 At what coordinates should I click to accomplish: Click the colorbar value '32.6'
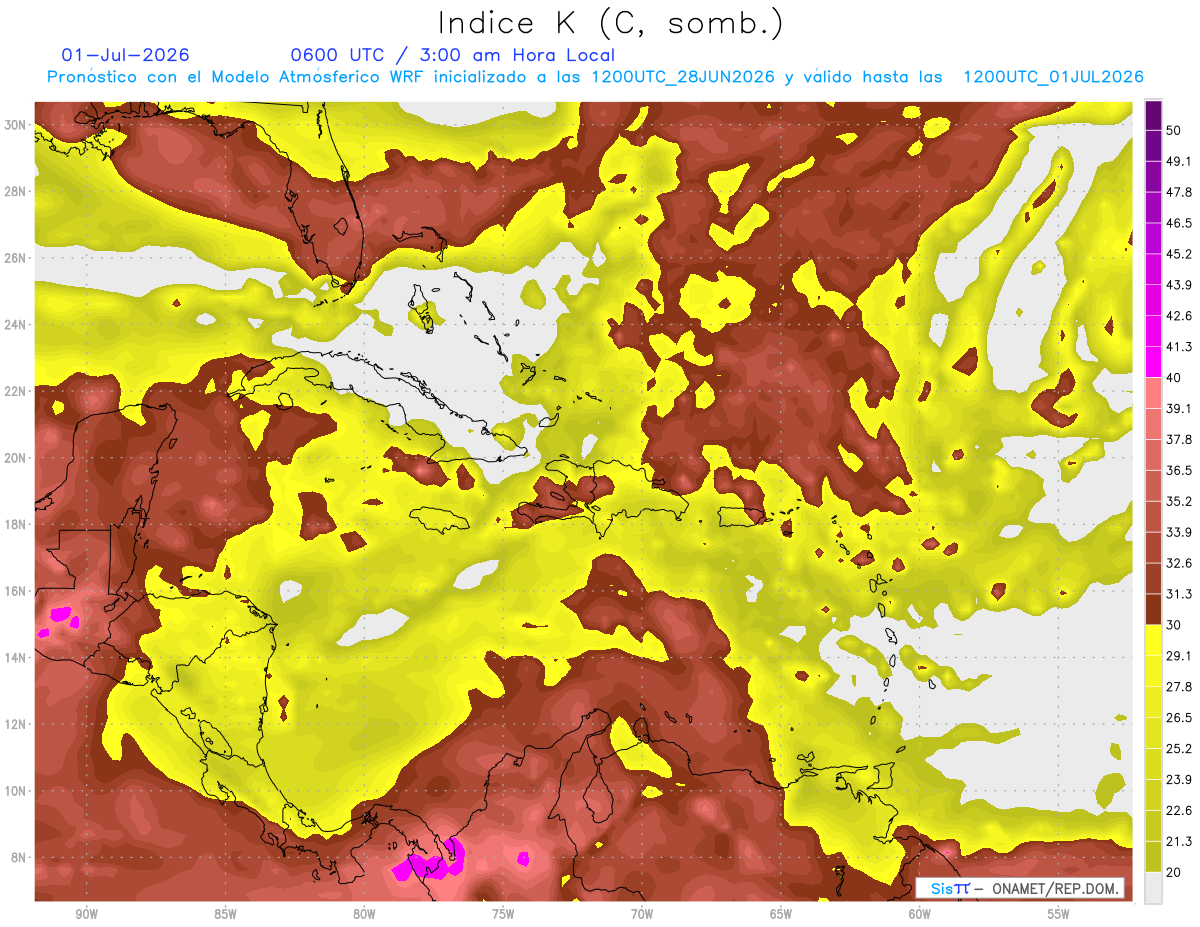[x=1179, y=563]
